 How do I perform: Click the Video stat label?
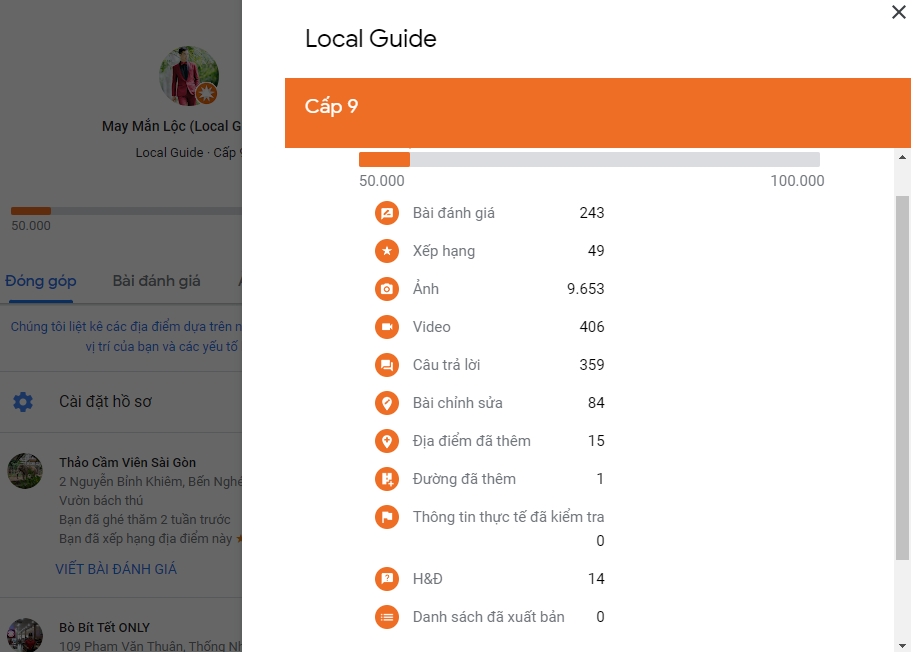pos(432,327)
